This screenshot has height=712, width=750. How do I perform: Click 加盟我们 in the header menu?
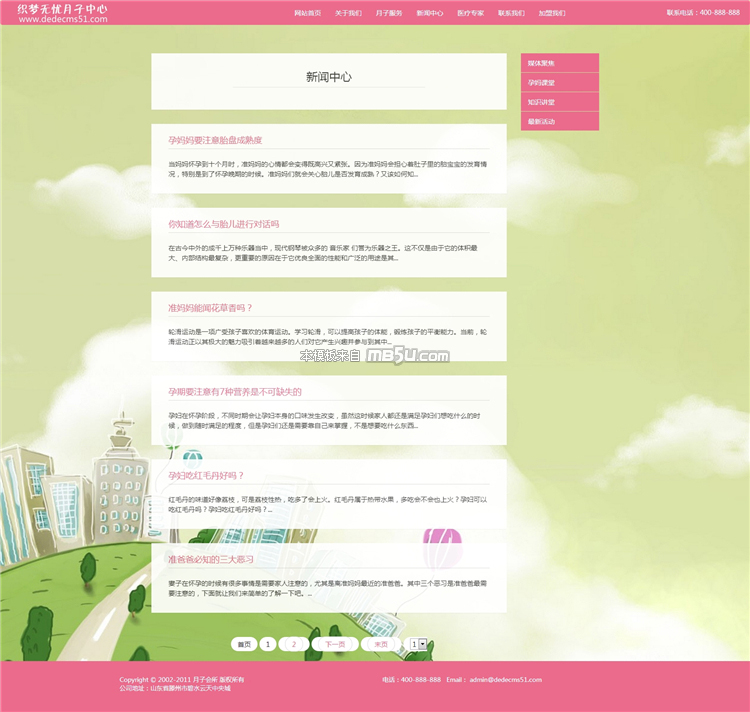tap(551, 13)
